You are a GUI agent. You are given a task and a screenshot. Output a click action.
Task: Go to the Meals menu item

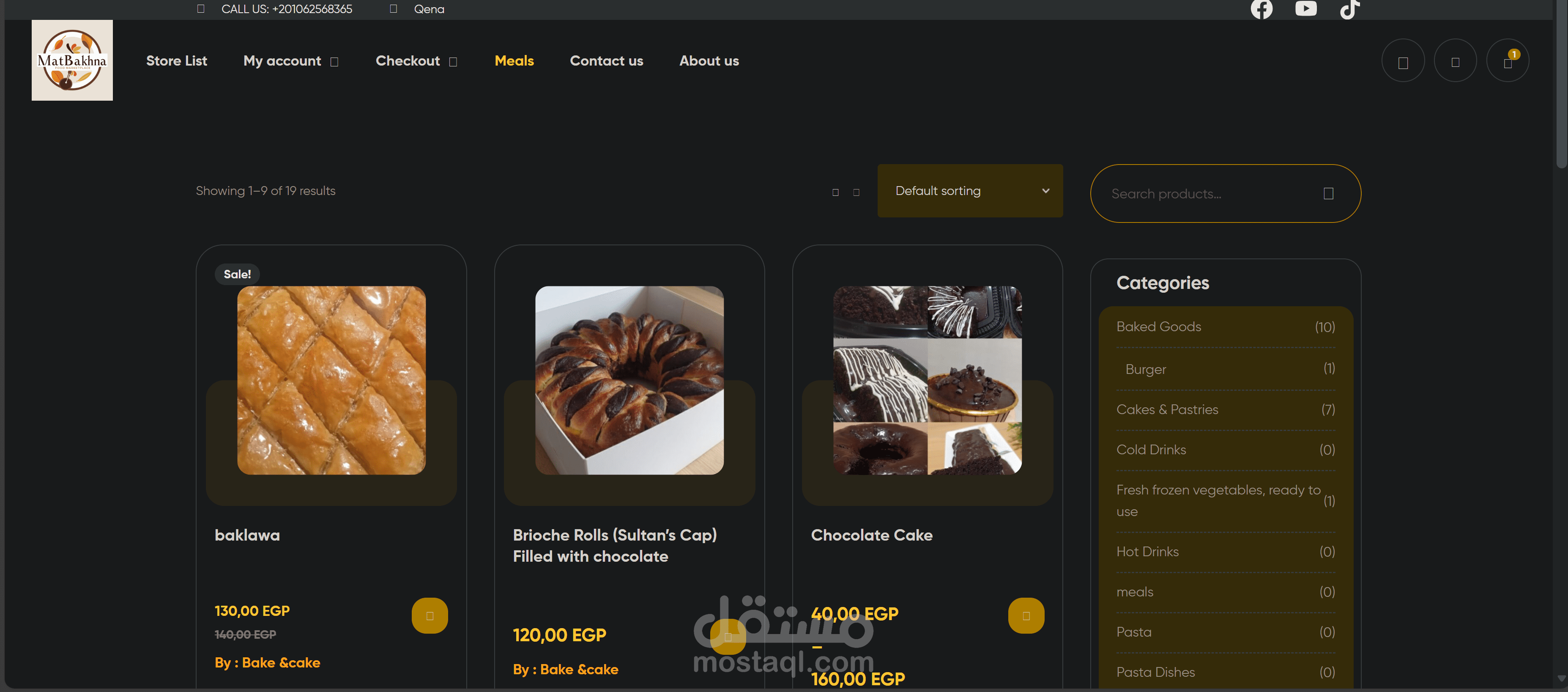(514, 61)
